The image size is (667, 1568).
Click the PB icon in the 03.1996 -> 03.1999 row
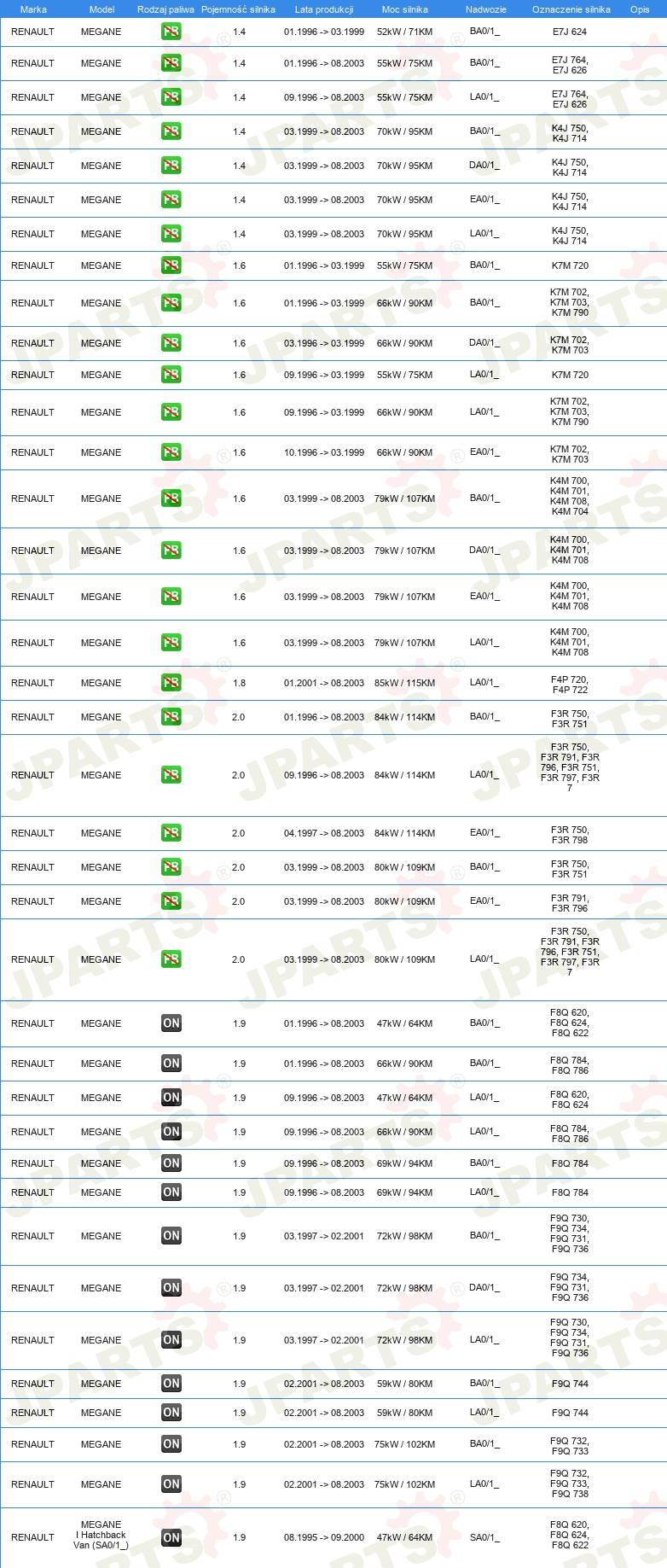pos(171,343)
